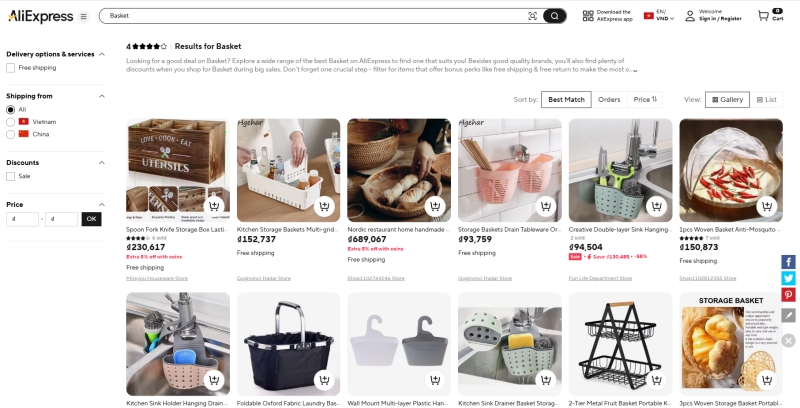Open the categories hamburger menu
Screen dimensions: 800x408
[83, 16]
